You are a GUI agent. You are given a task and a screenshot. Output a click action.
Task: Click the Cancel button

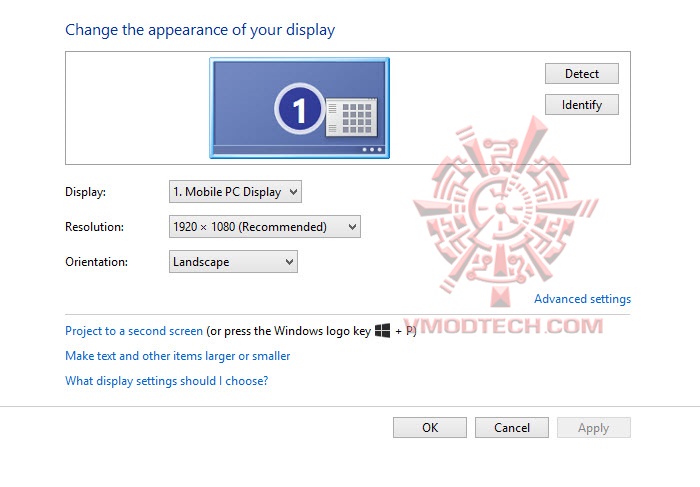[x=512, y=428]
